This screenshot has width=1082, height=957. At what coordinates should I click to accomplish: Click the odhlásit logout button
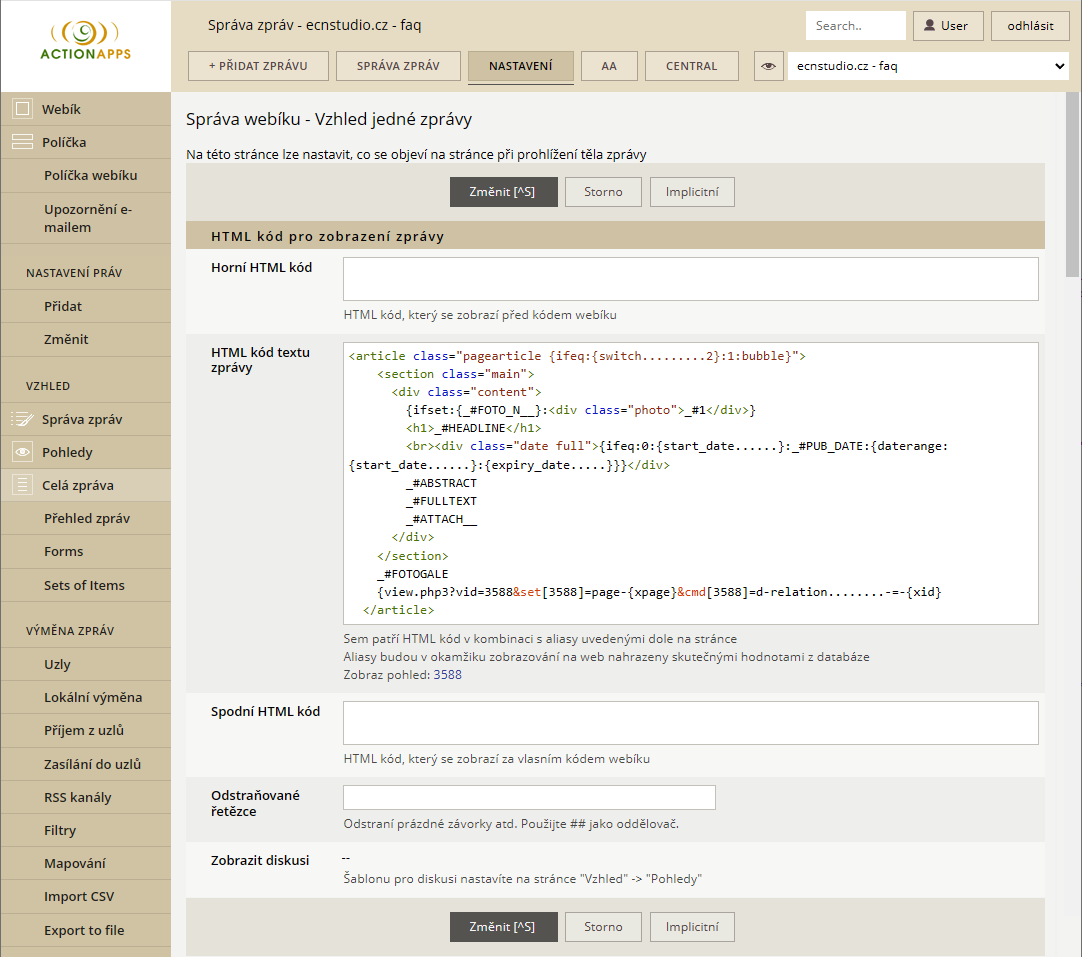pyautogui.click(x=1030, y=26)
